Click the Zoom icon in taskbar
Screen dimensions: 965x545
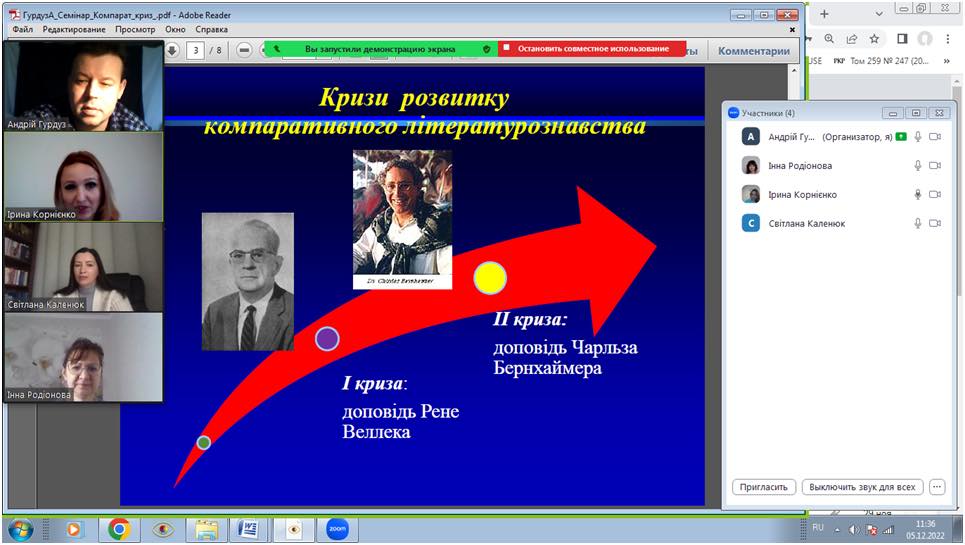point(337,528)
